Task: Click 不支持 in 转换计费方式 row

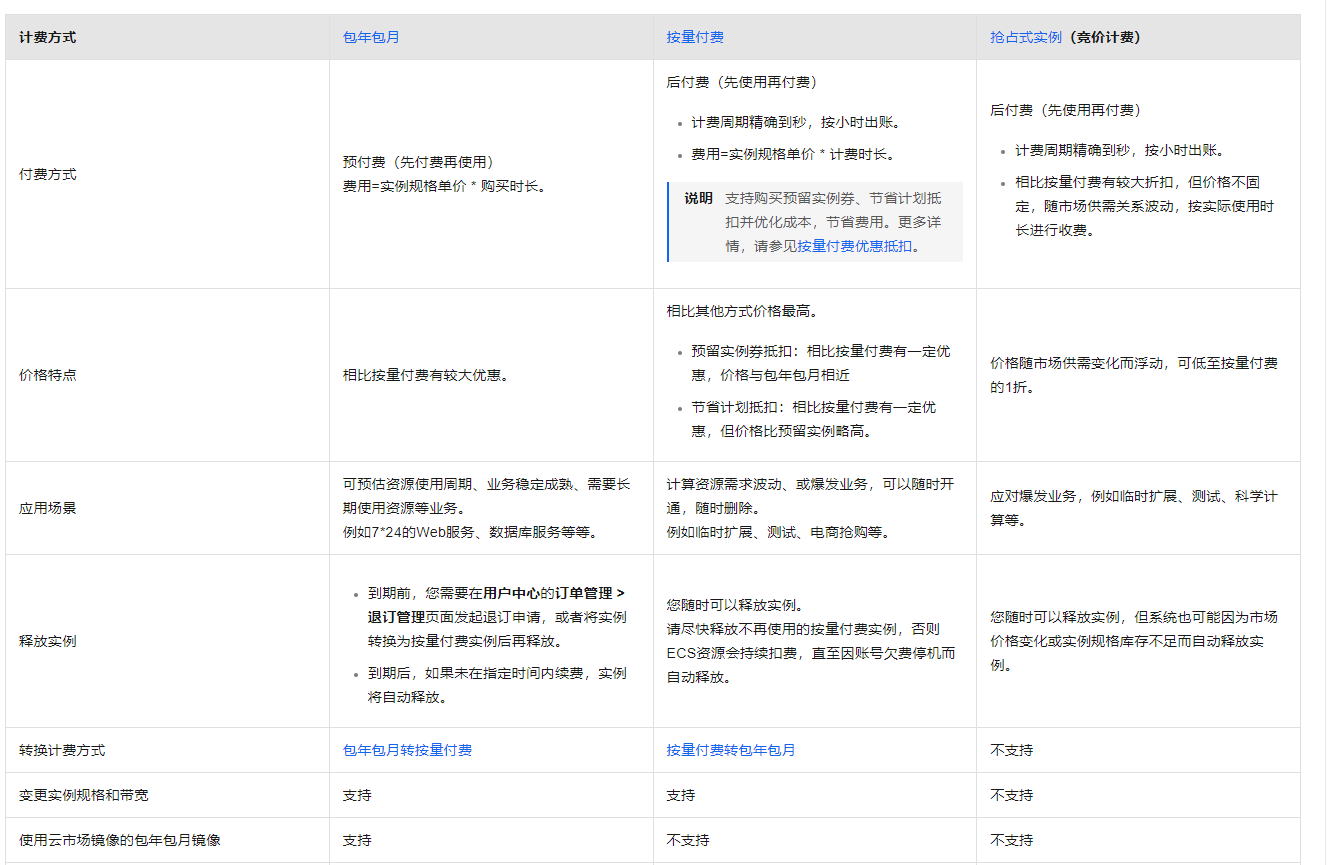Action: coord(1012,750)
